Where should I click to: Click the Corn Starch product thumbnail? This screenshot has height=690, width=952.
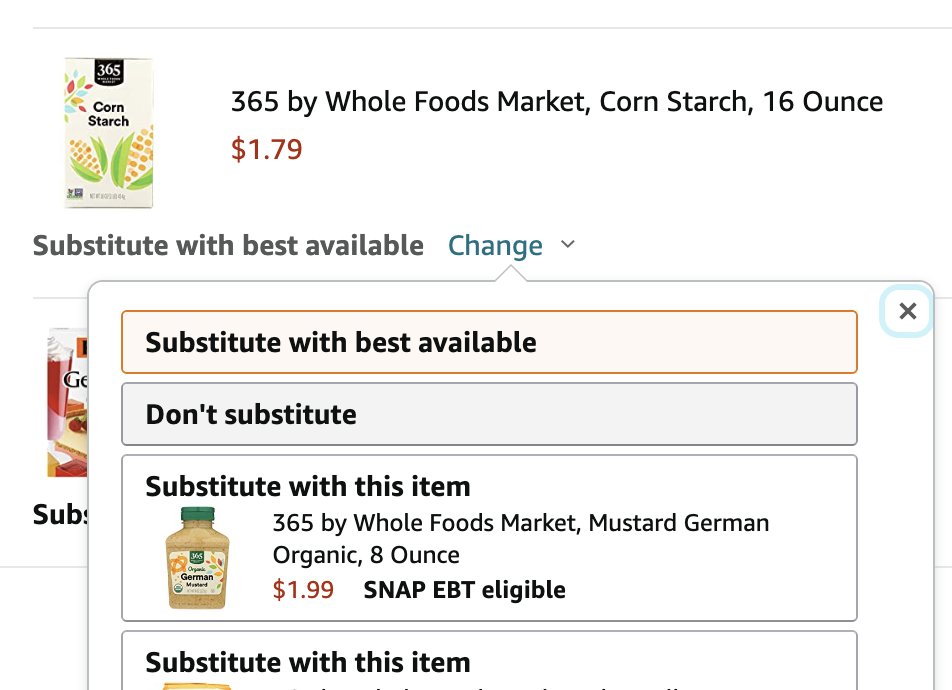[x=109, y=132]
